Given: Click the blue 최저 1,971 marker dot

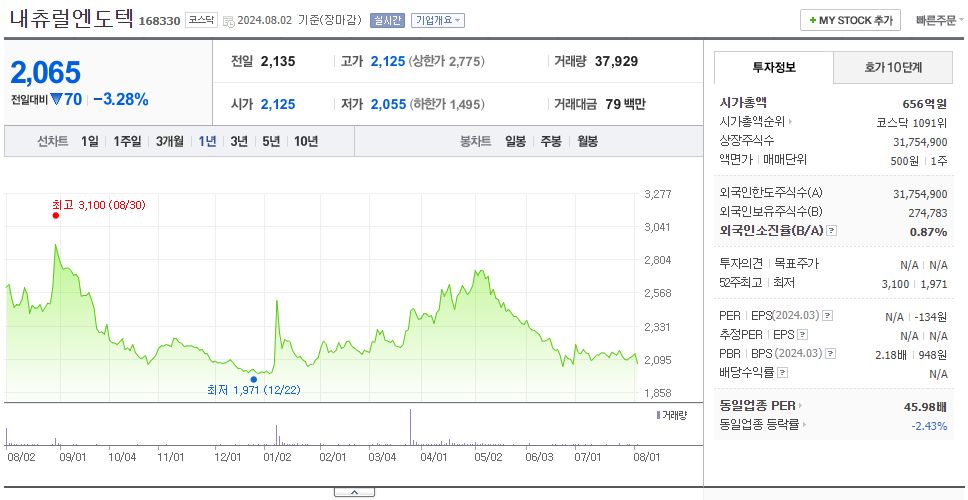Looking at the screenshot, I should coord(253,379).
